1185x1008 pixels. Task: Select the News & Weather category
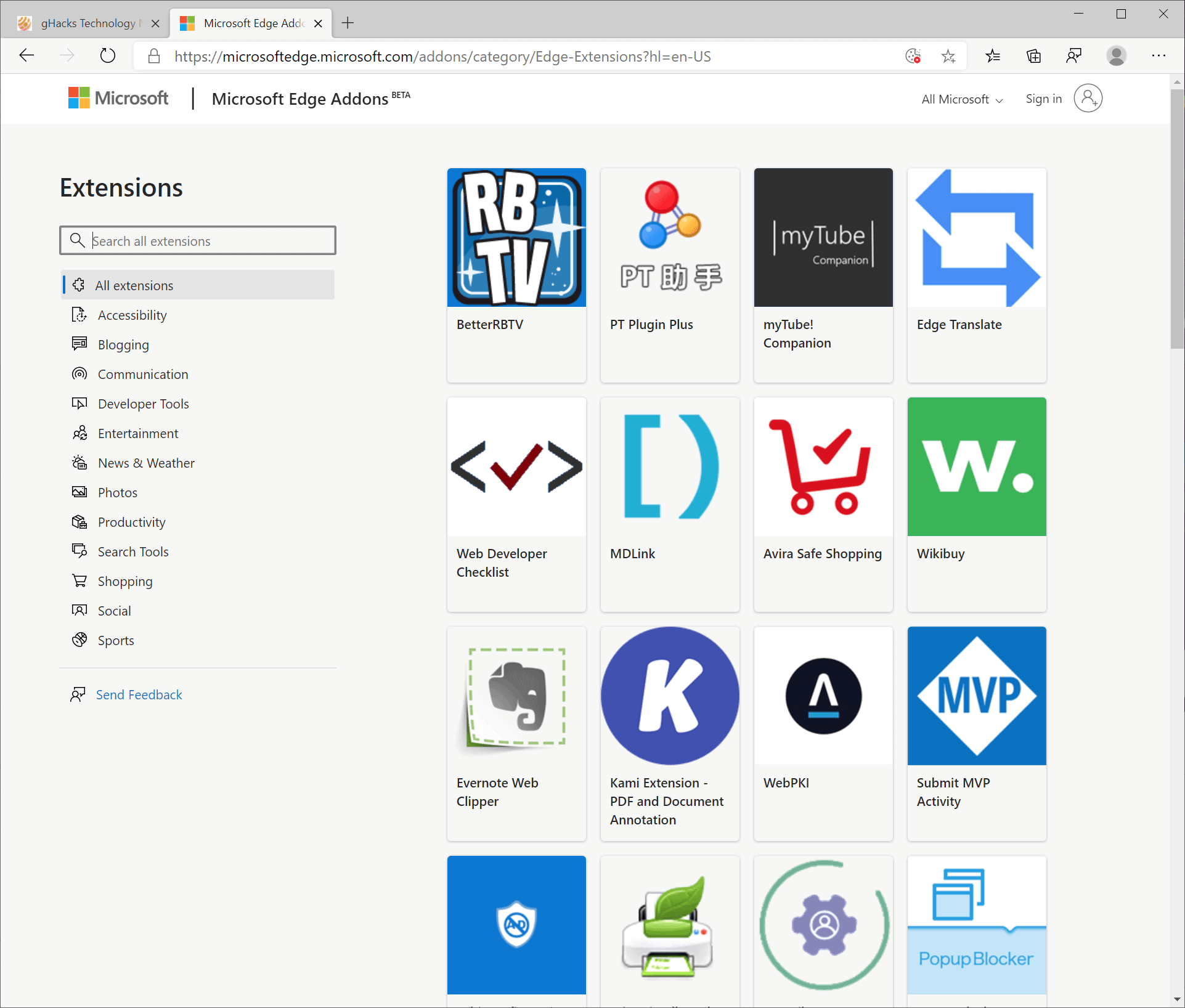[x=145, y=462]
